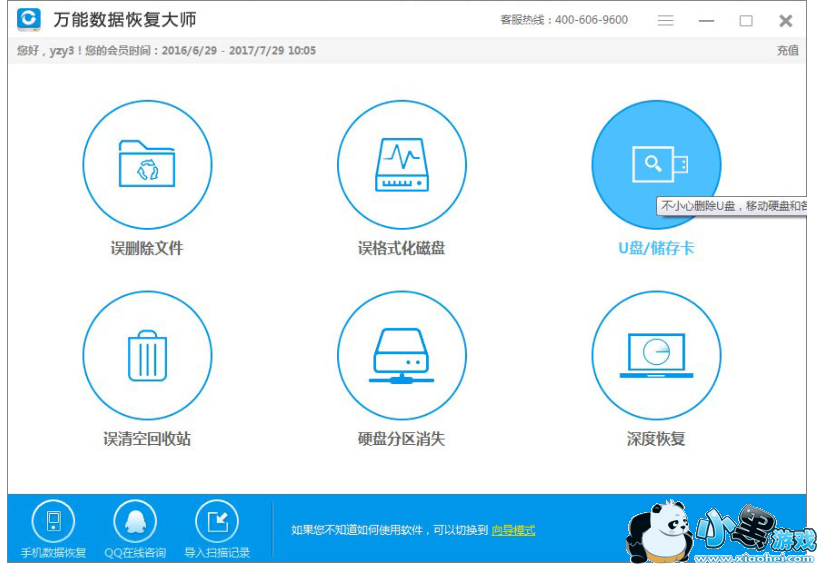Click the 误清空回收站 text label
This screenshot has height=567, width=818.
(x=147, y=438)
